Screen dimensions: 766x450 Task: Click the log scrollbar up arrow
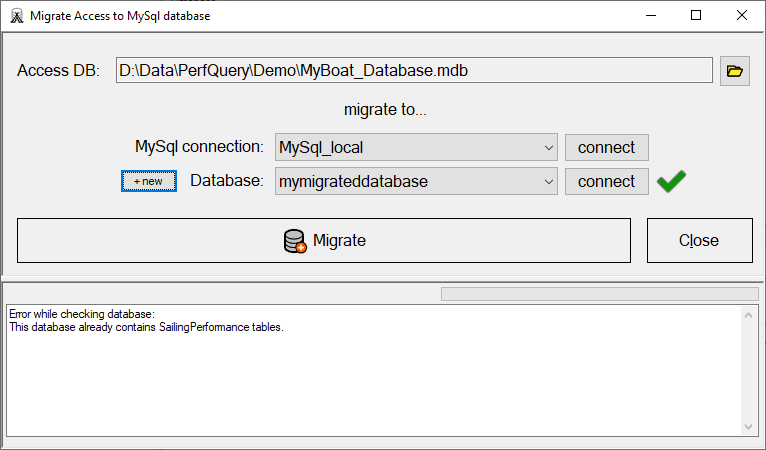[x=748, y=315]
